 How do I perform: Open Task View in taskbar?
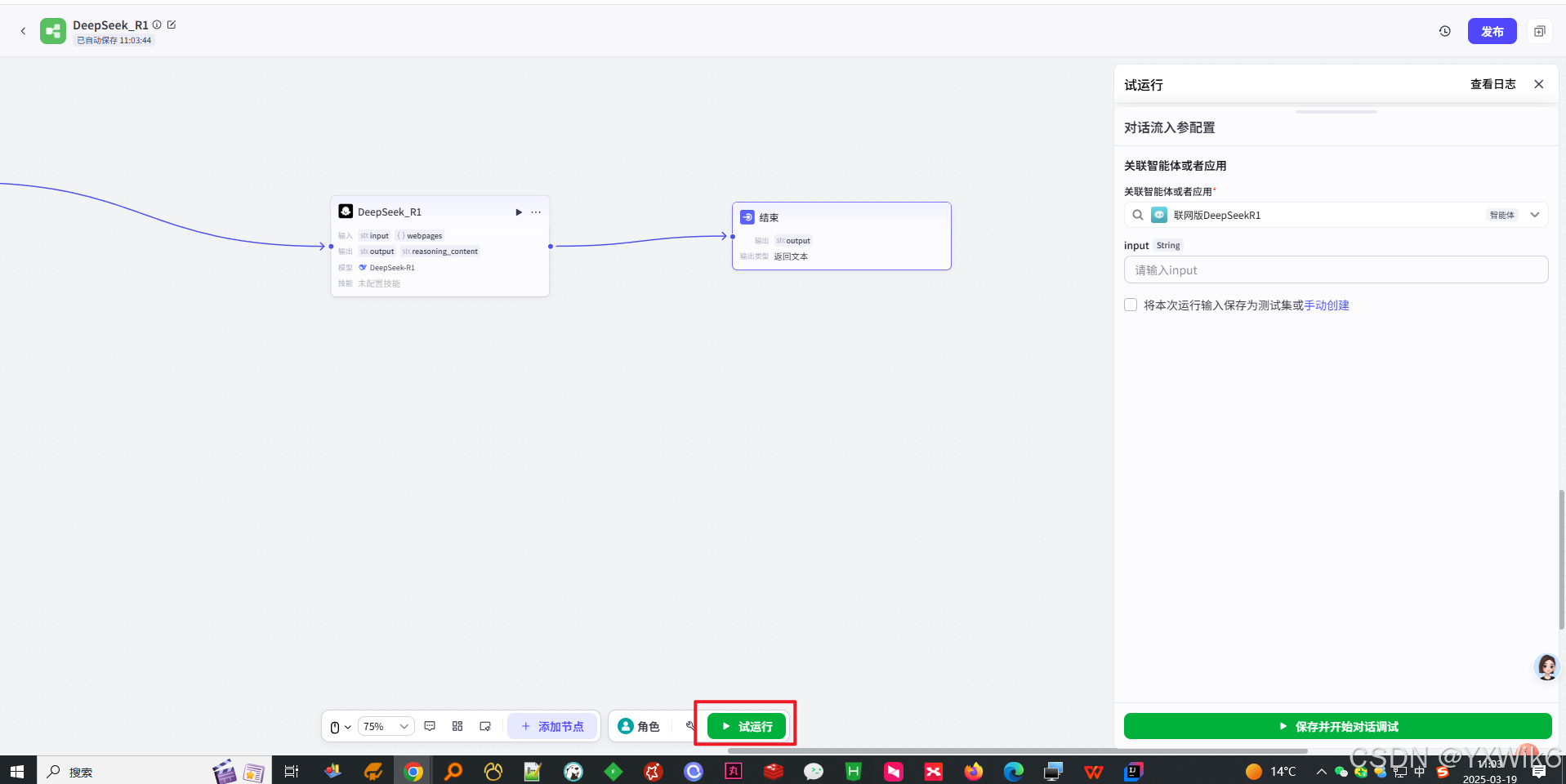(292, 771)
